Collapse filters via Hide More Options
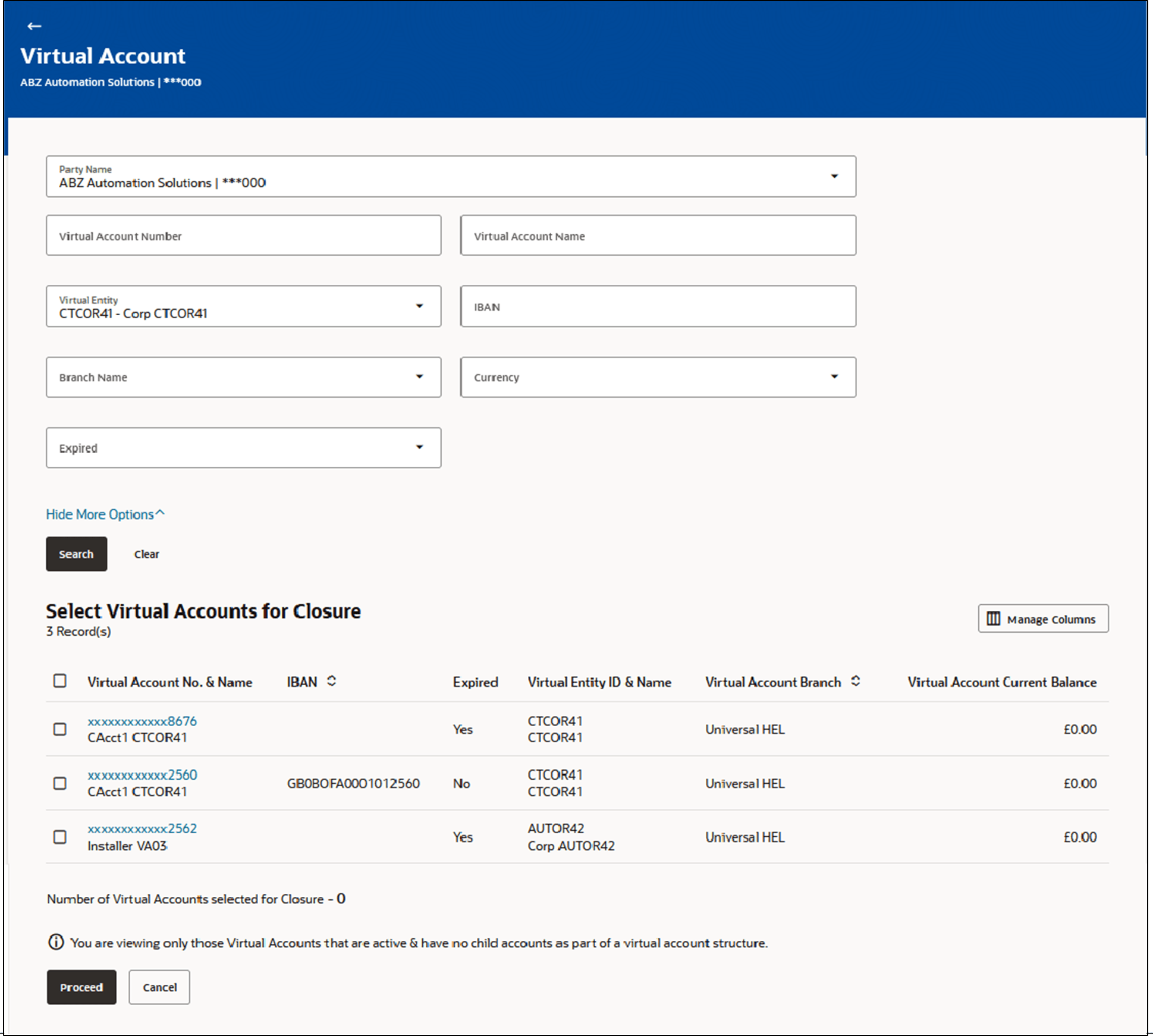Viewport: 1153px width, 1036px height. tap(105, 514)
